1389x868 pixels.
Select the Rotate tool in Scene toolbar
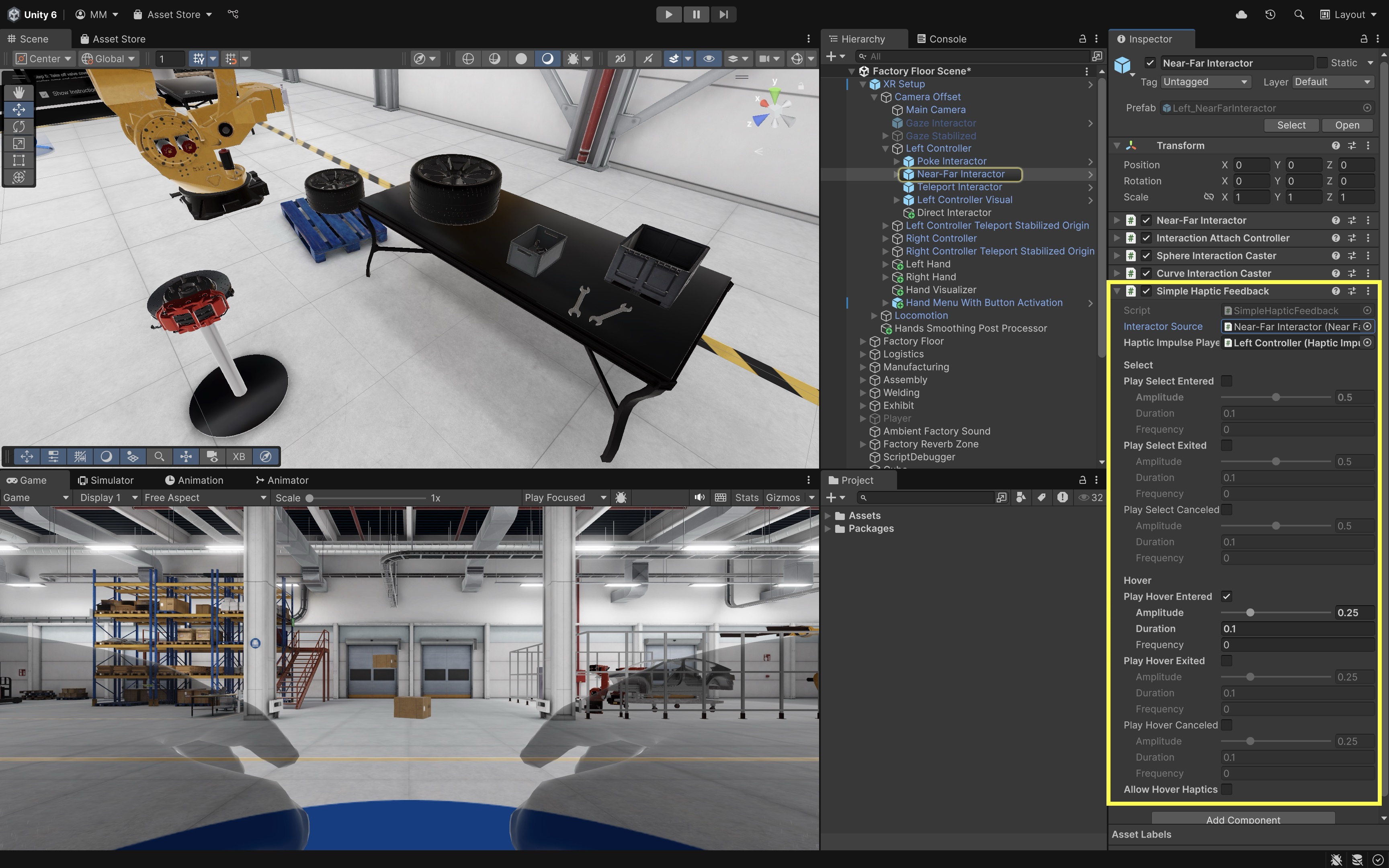click(x=18, y=126)
